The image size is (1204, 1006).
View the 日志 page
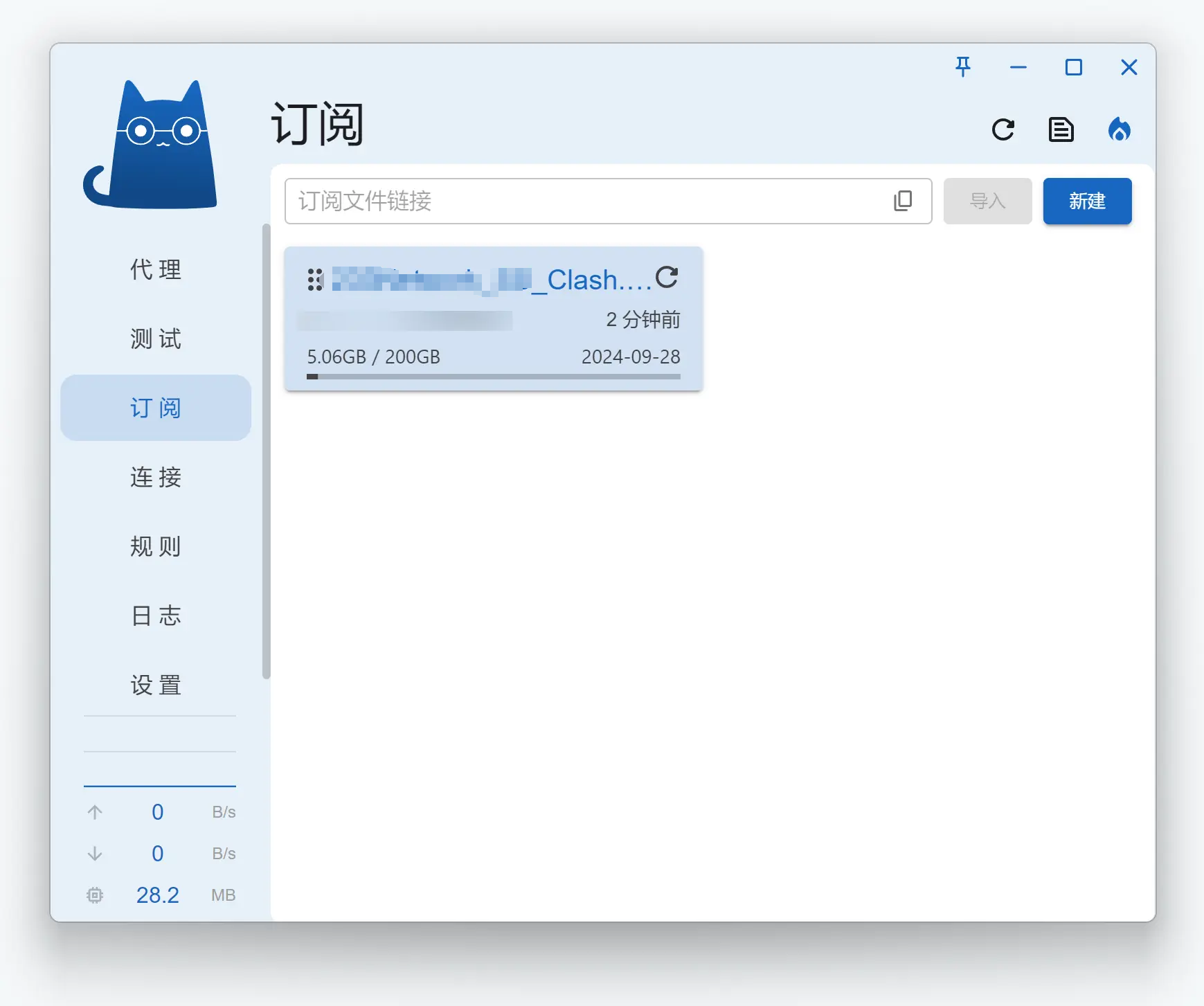pos(156,616)
